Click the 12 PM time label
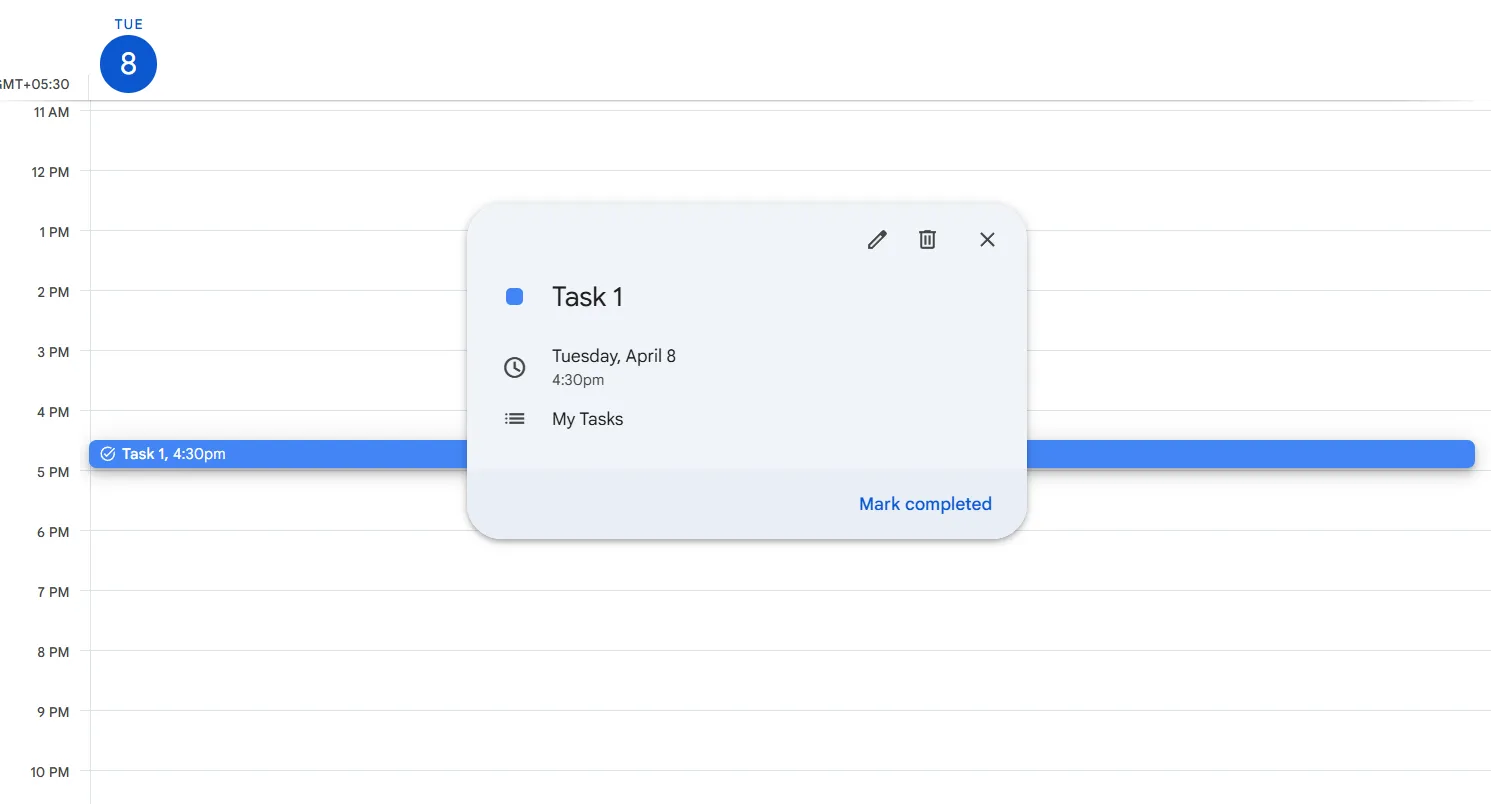Viewport: 1491px width, 804px height. coord(51,172)
